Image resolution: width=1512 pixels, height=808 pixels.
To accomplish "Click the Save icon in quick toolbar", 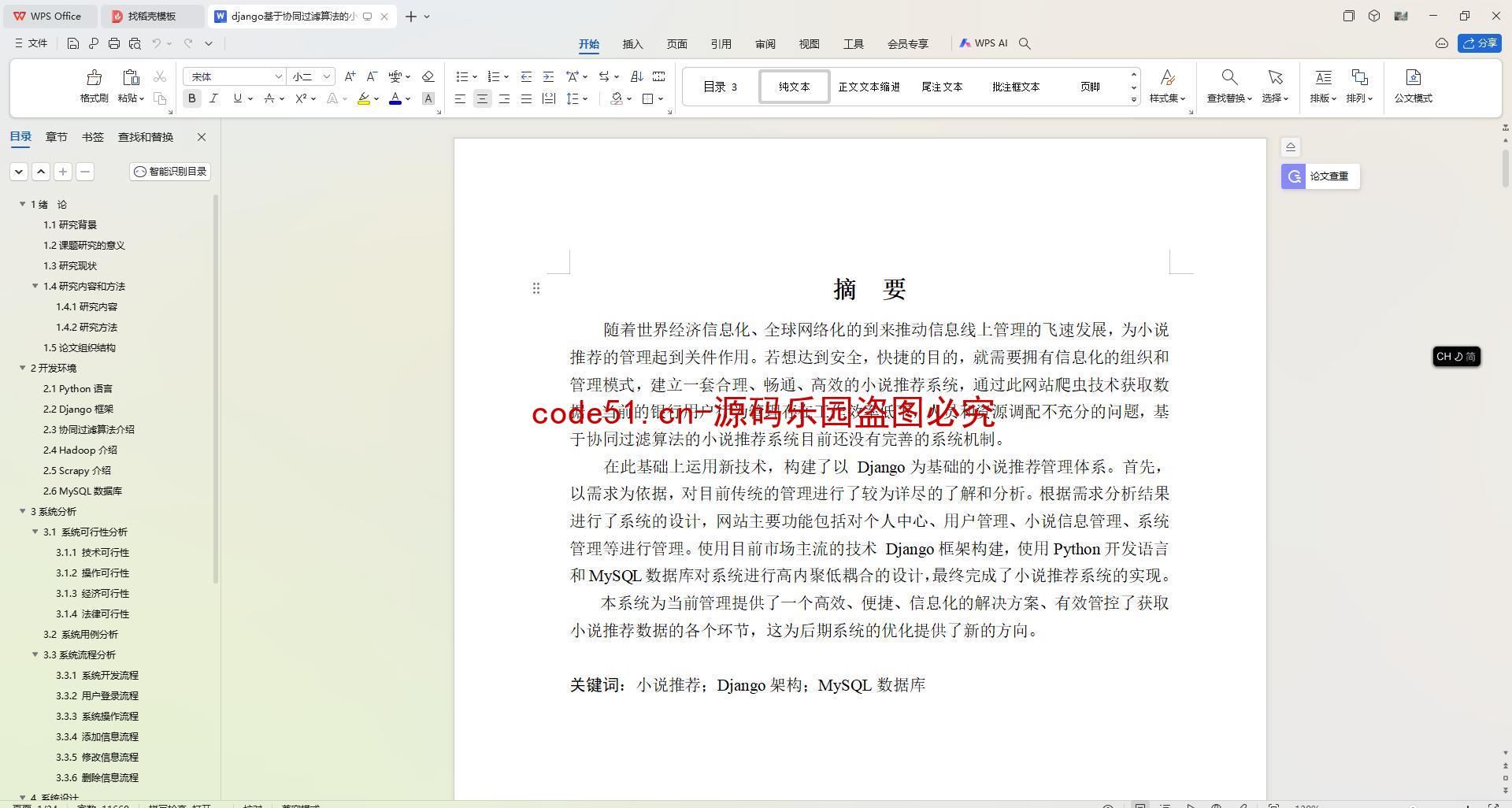I will click(72, 43).
